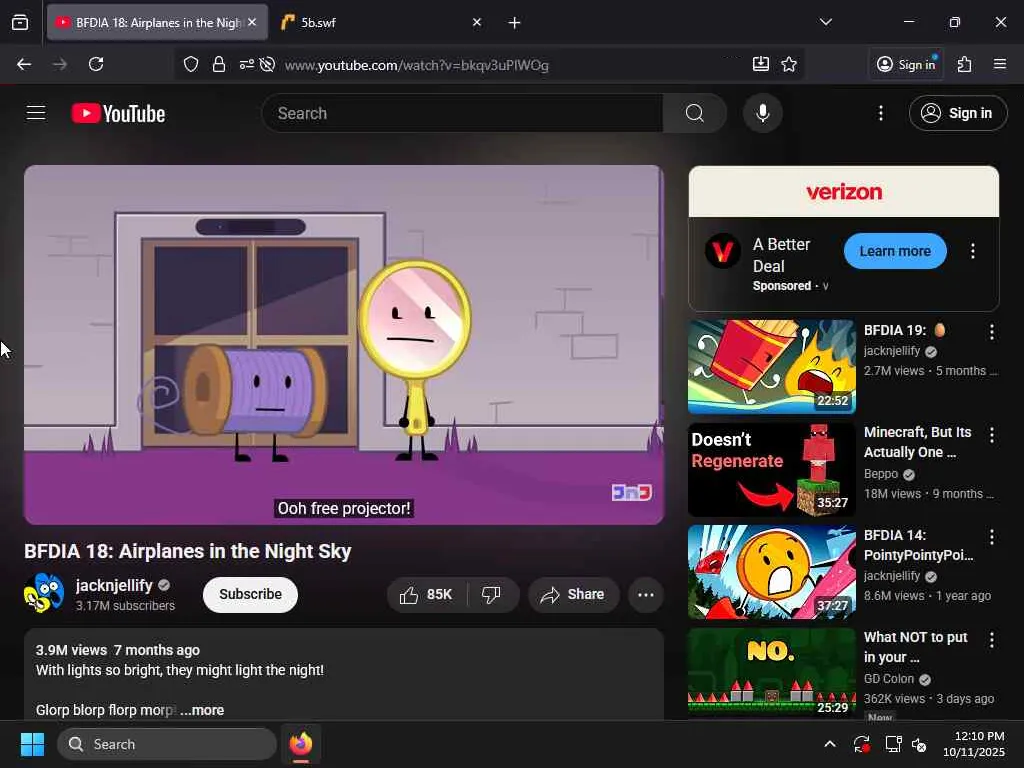Start voice search with microphone icon
The width and height of the screenshot is (1024, 768).
tap(762, 113)
